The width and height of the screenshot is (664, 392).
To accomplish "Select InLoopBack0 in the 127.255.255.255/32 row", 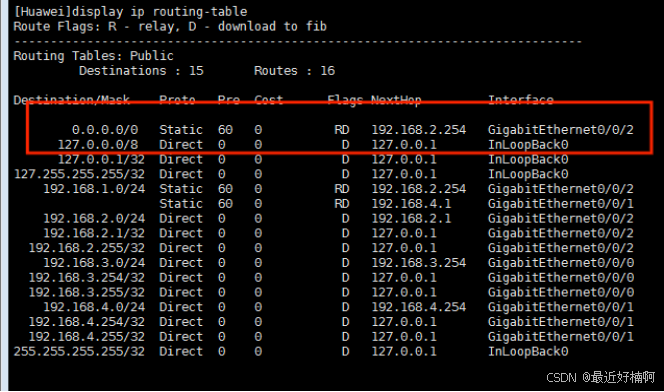I will [528, 174].
